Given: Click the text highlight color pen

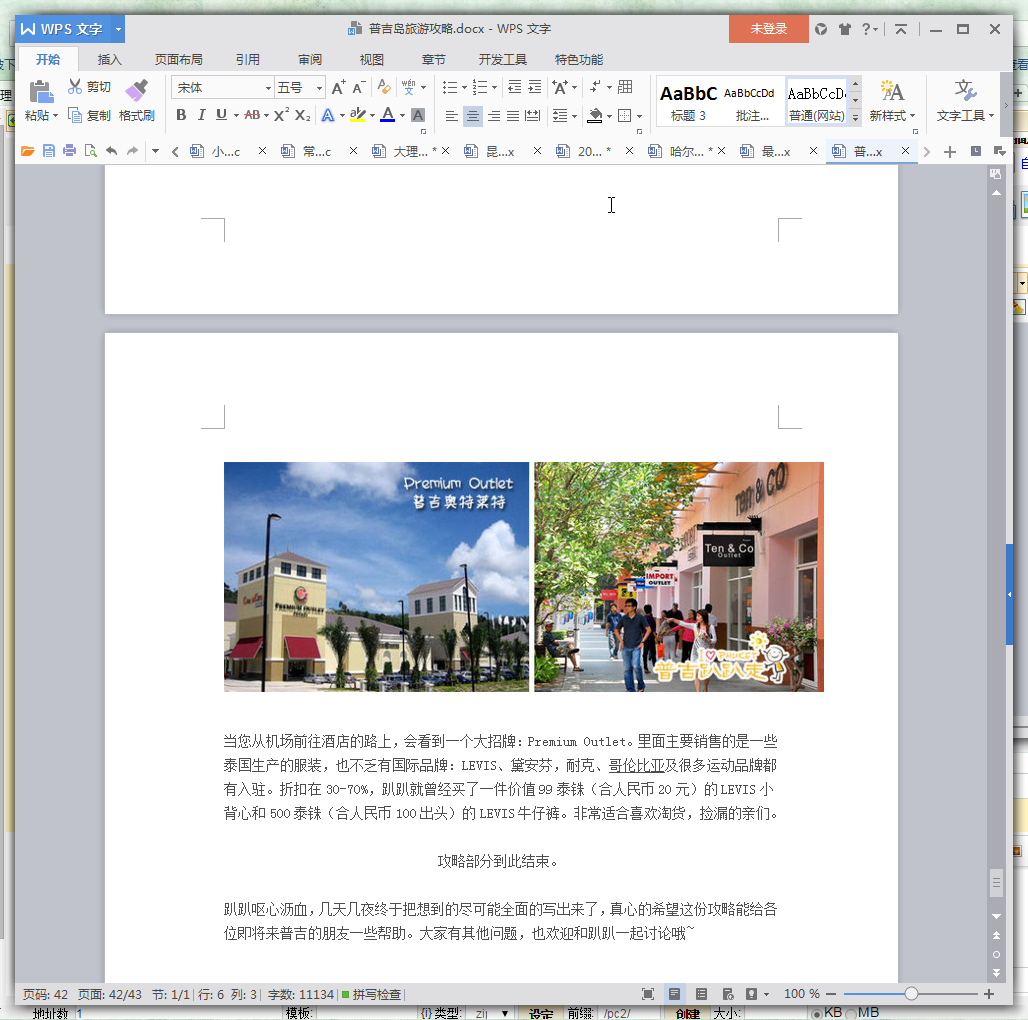Looking at the screenshot, I should click(357, 115).
